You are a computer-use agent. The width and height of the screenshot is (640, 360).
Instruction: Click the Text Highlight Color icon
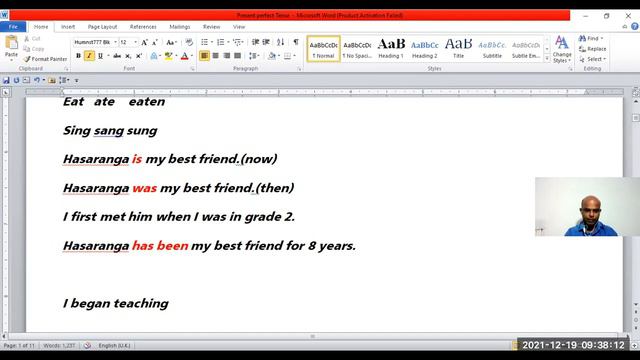click(168, 56)
